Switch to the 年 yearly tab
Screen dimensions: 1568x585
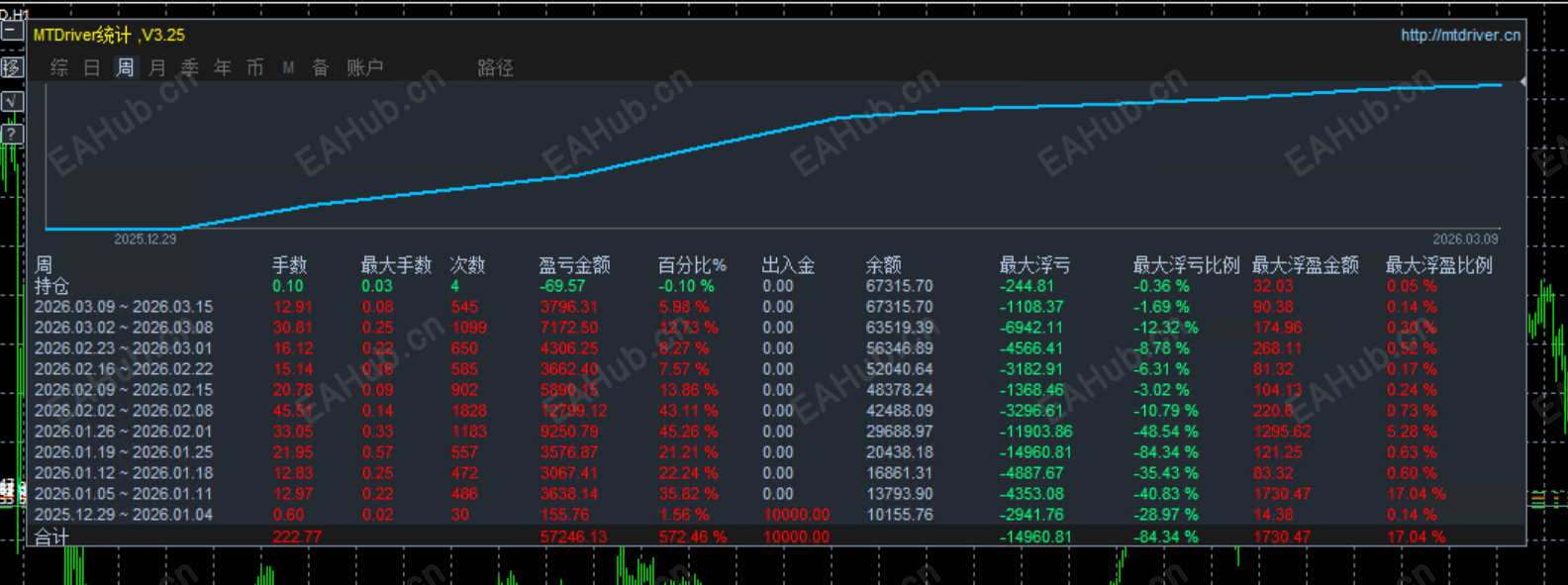pos(223,67)
